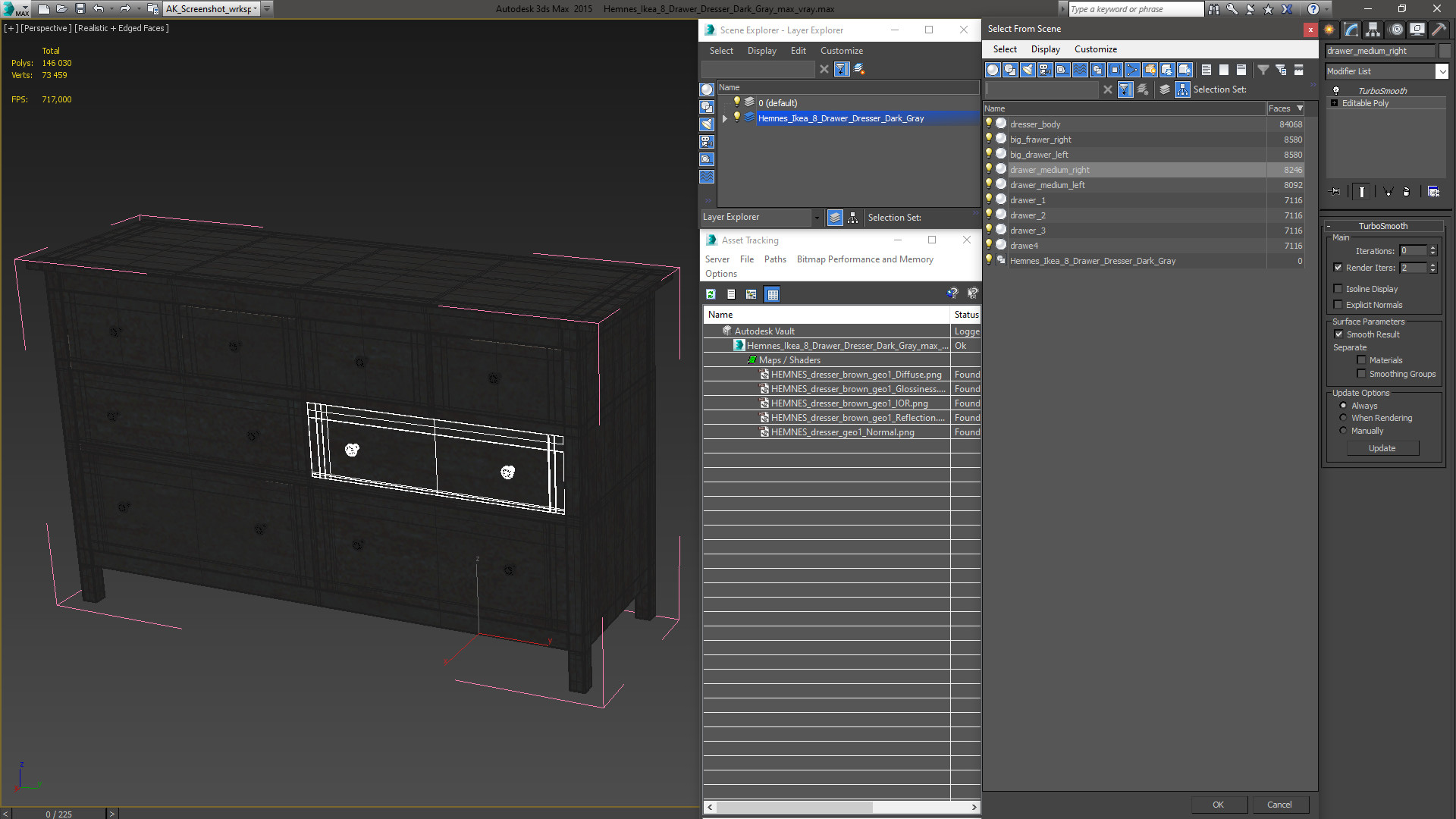Switch Asset Tracking to table view icon
1456x819 pixels.
[772, 294]
